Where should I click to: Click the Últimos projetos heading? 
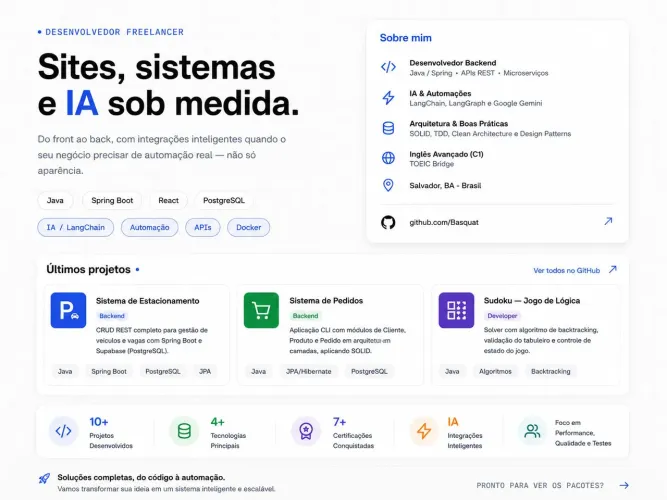88,269
